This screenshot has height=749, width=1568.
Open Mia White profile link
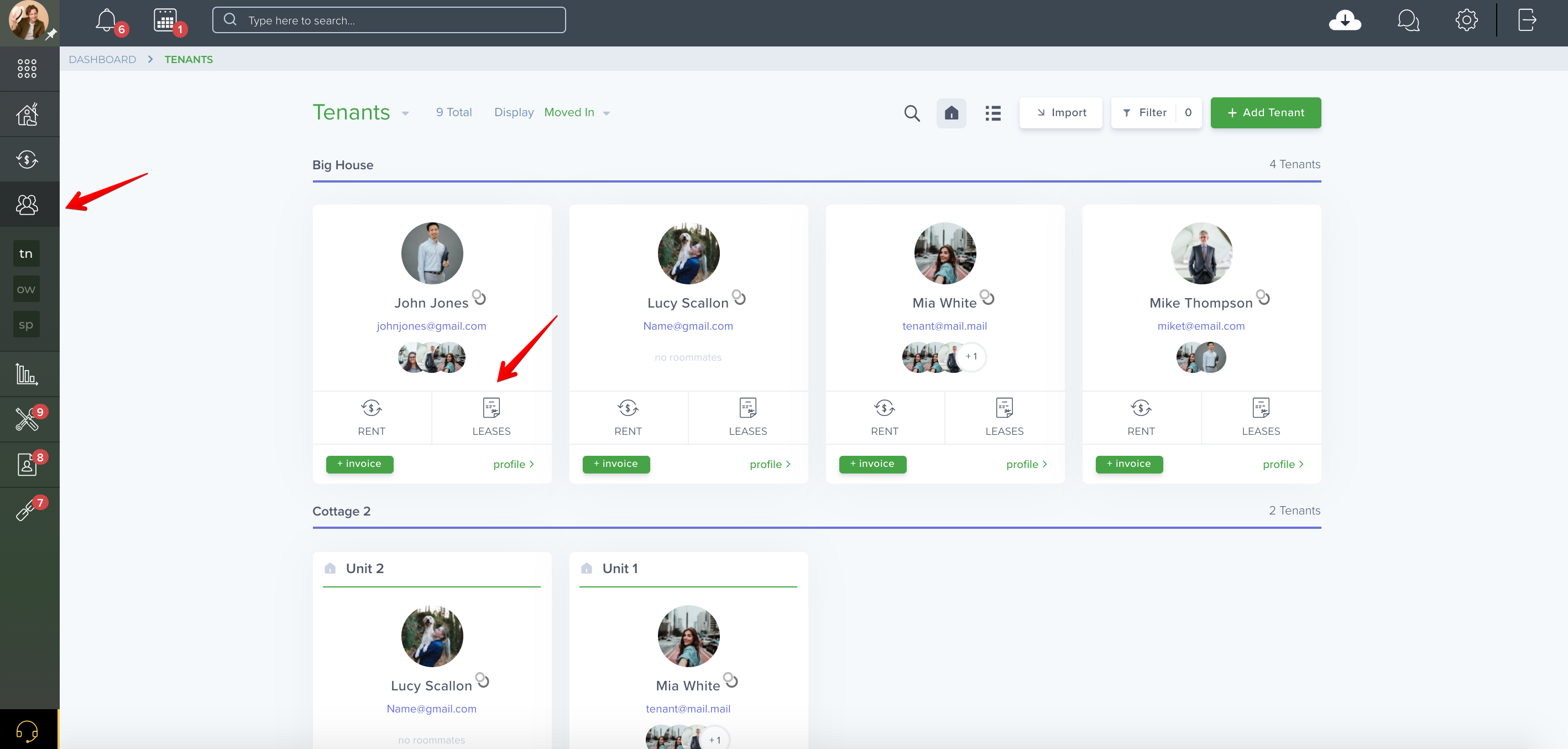point(1027,464)
